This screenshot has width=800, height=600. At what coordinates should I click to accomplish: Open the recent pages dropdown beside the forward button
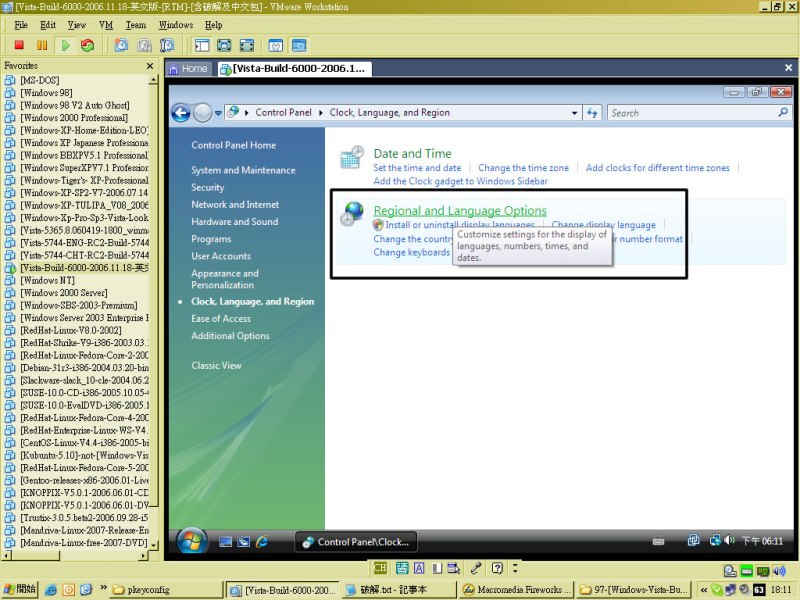[218, 113]
